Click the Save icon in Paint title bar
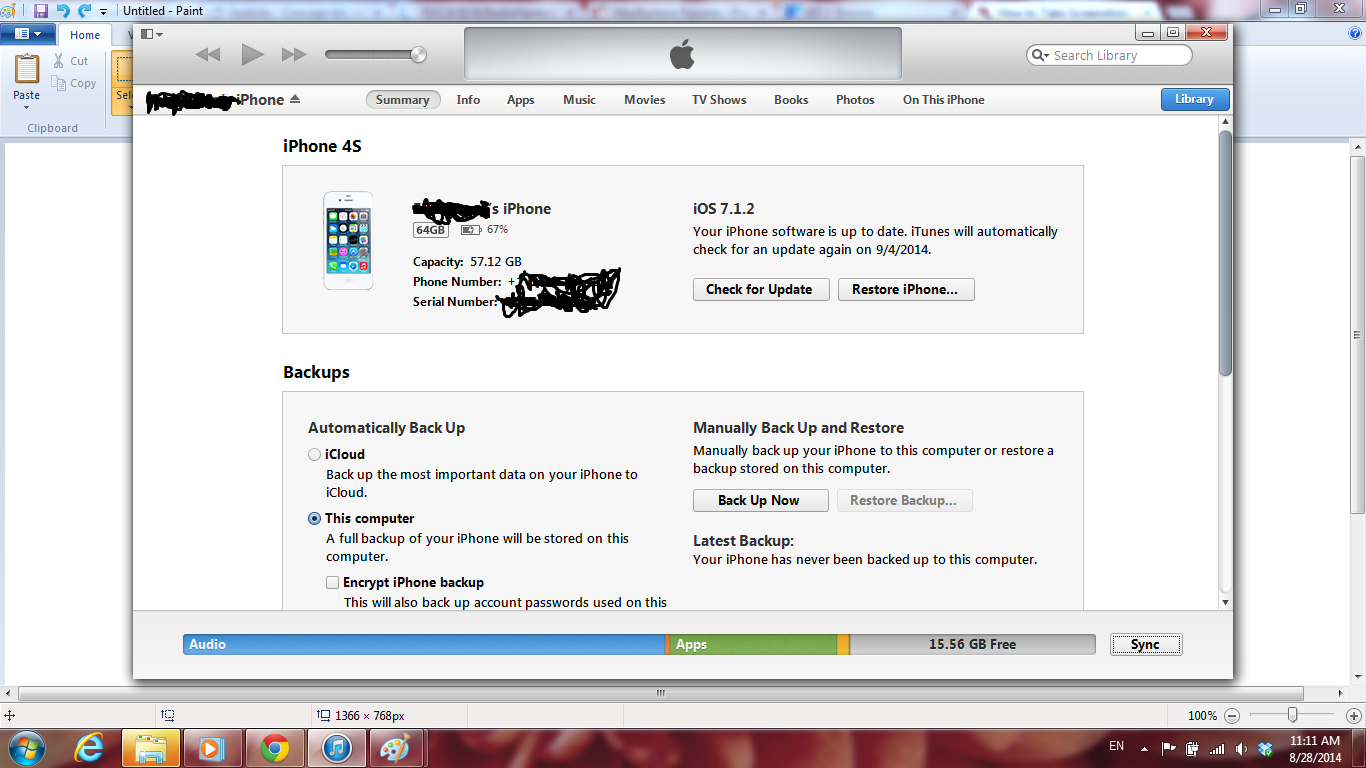The image size is (1366, 768). (40, 10)
